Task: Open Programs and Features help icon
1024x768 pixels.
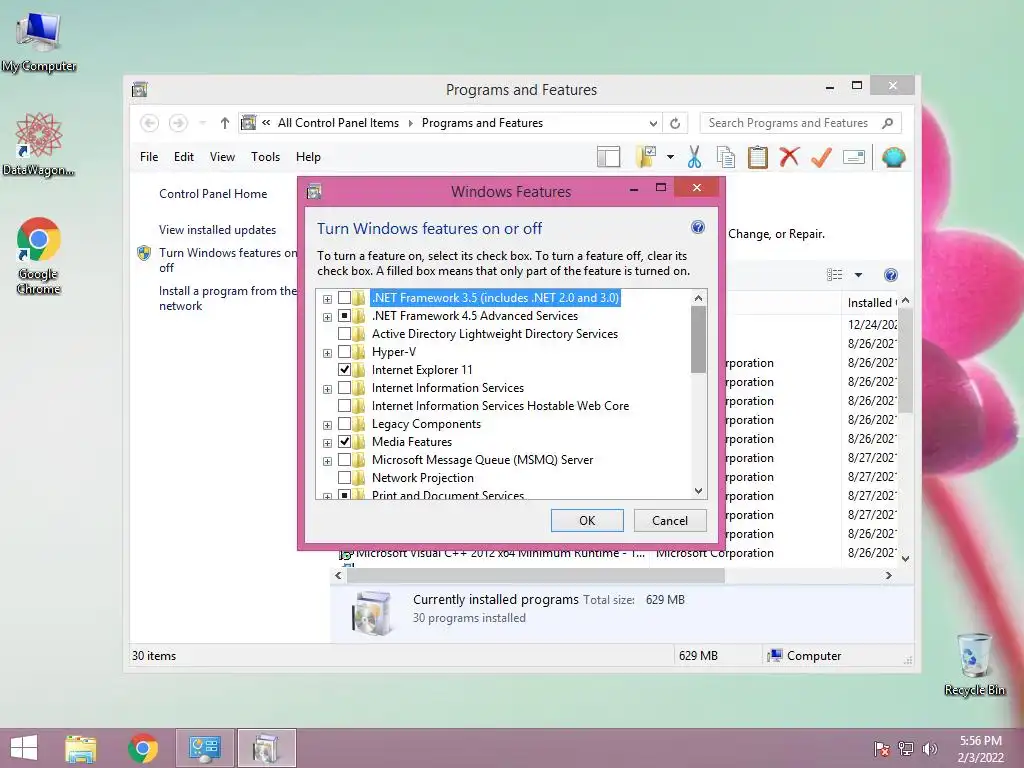Action: (891, 275)
